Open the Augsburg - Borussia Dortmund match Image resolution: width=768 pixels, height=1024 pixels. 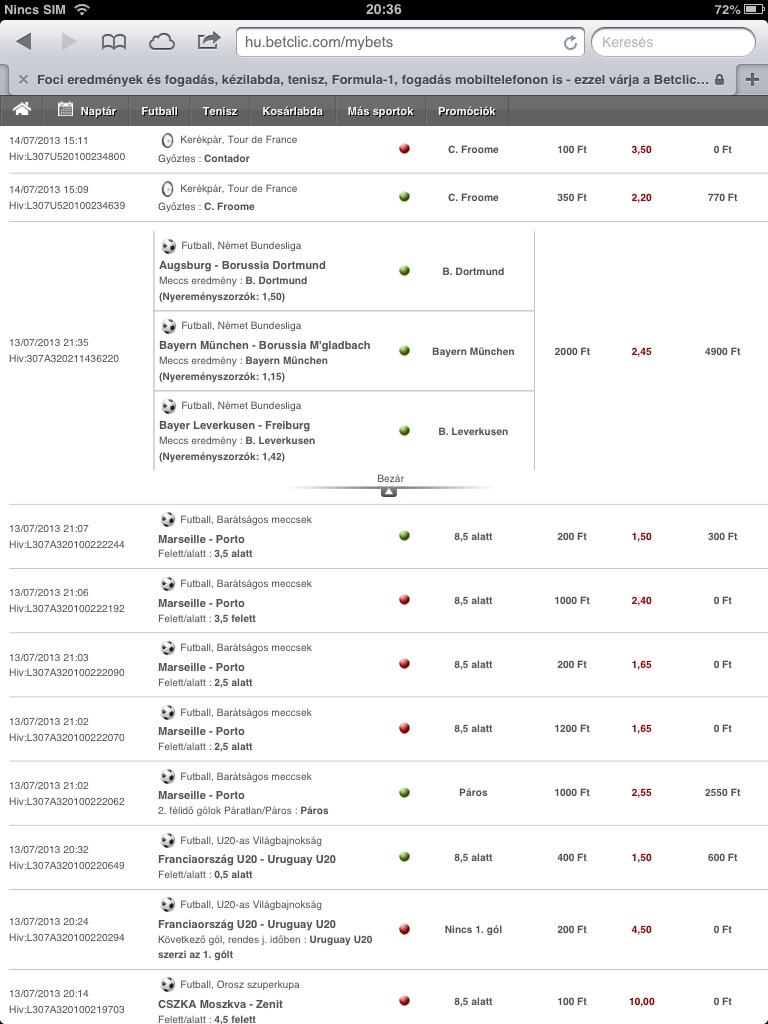242,265
